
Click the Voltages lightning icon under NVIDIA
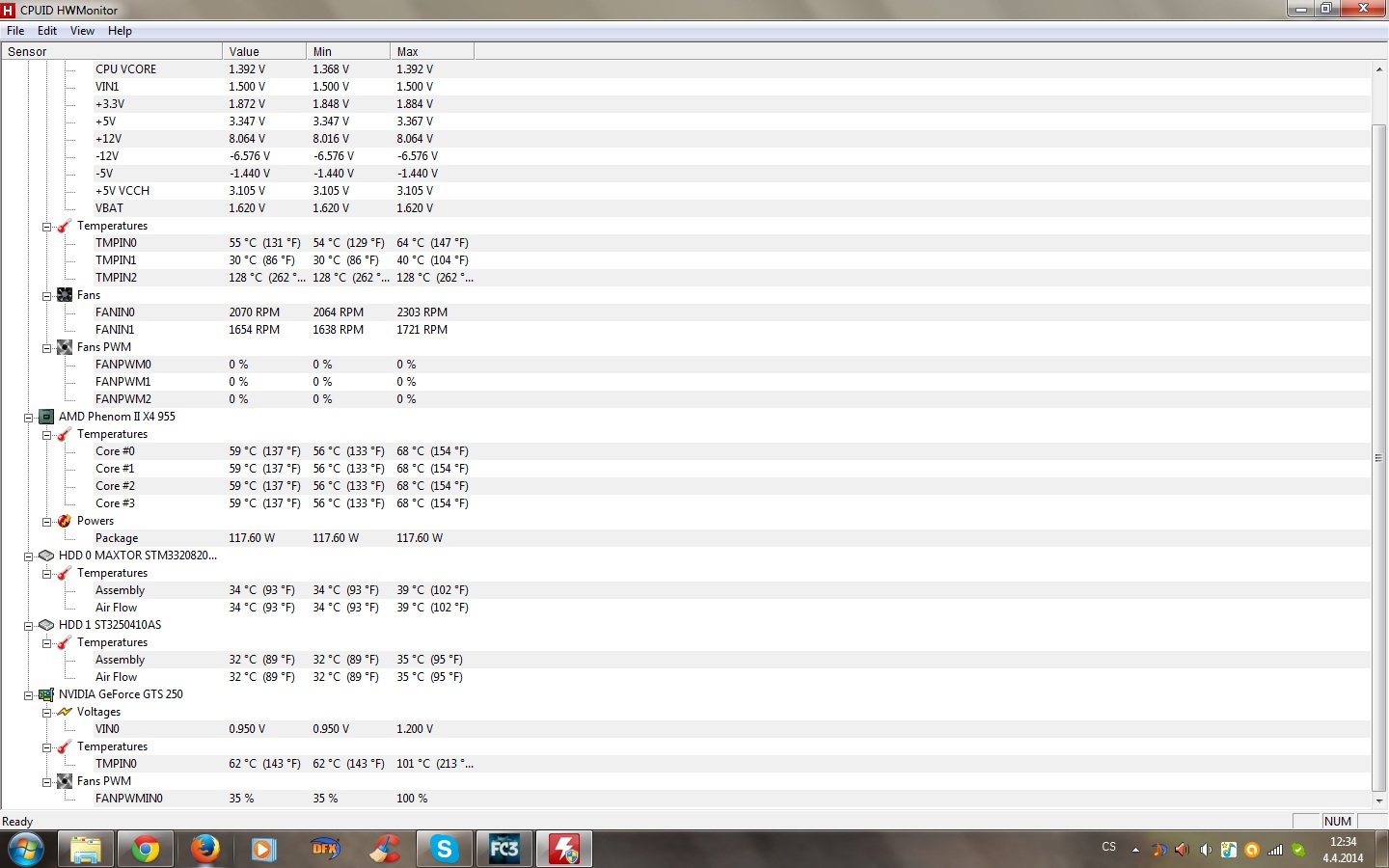(65, 712)
